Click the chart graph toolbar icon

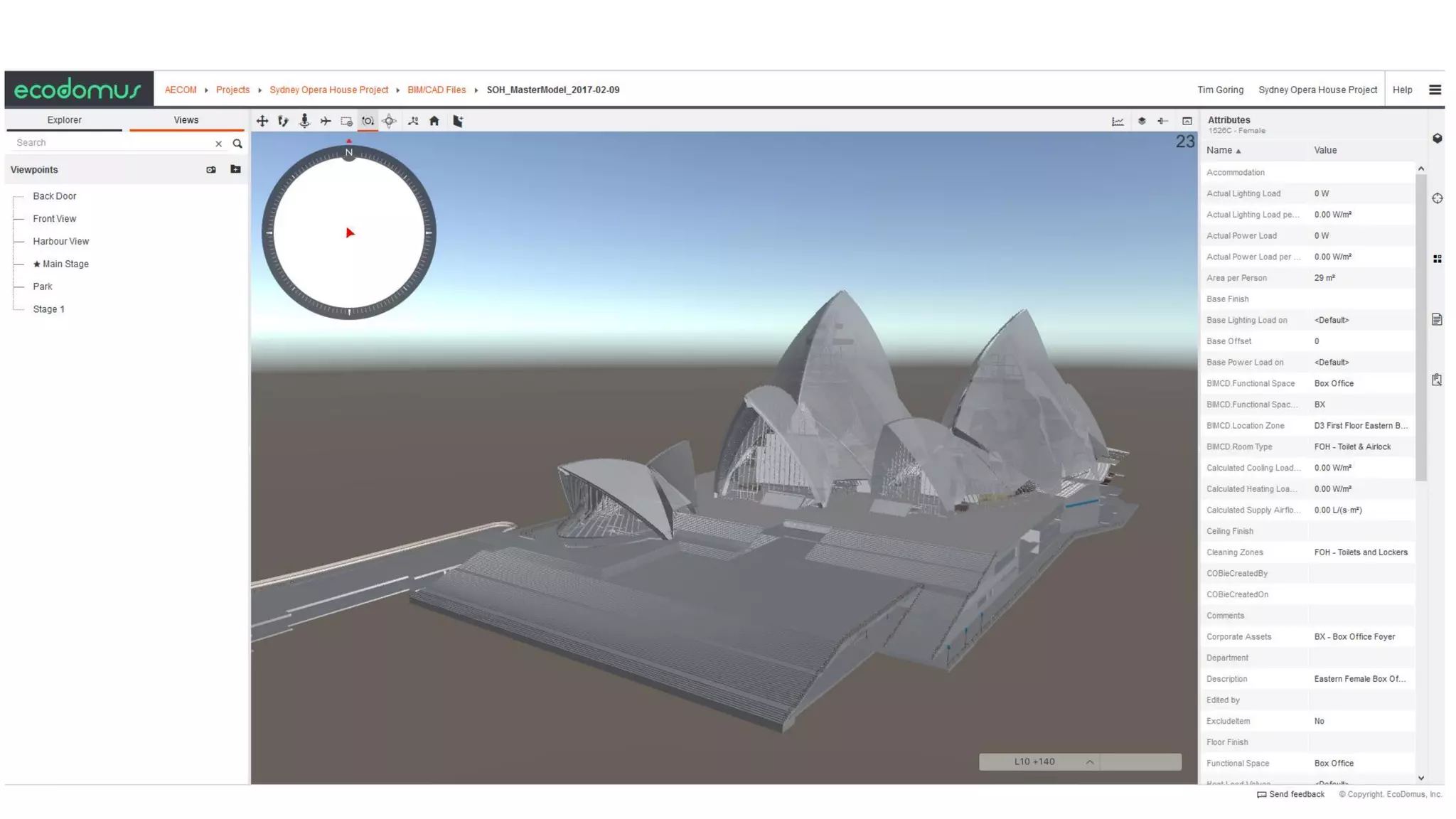click(1118, 121)
